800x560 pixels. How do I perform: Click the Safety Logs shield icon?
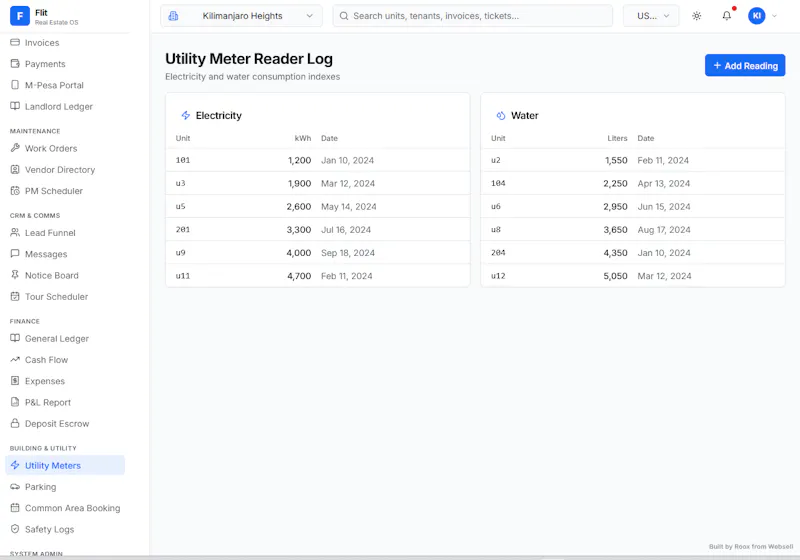click(x=15, y=529)
